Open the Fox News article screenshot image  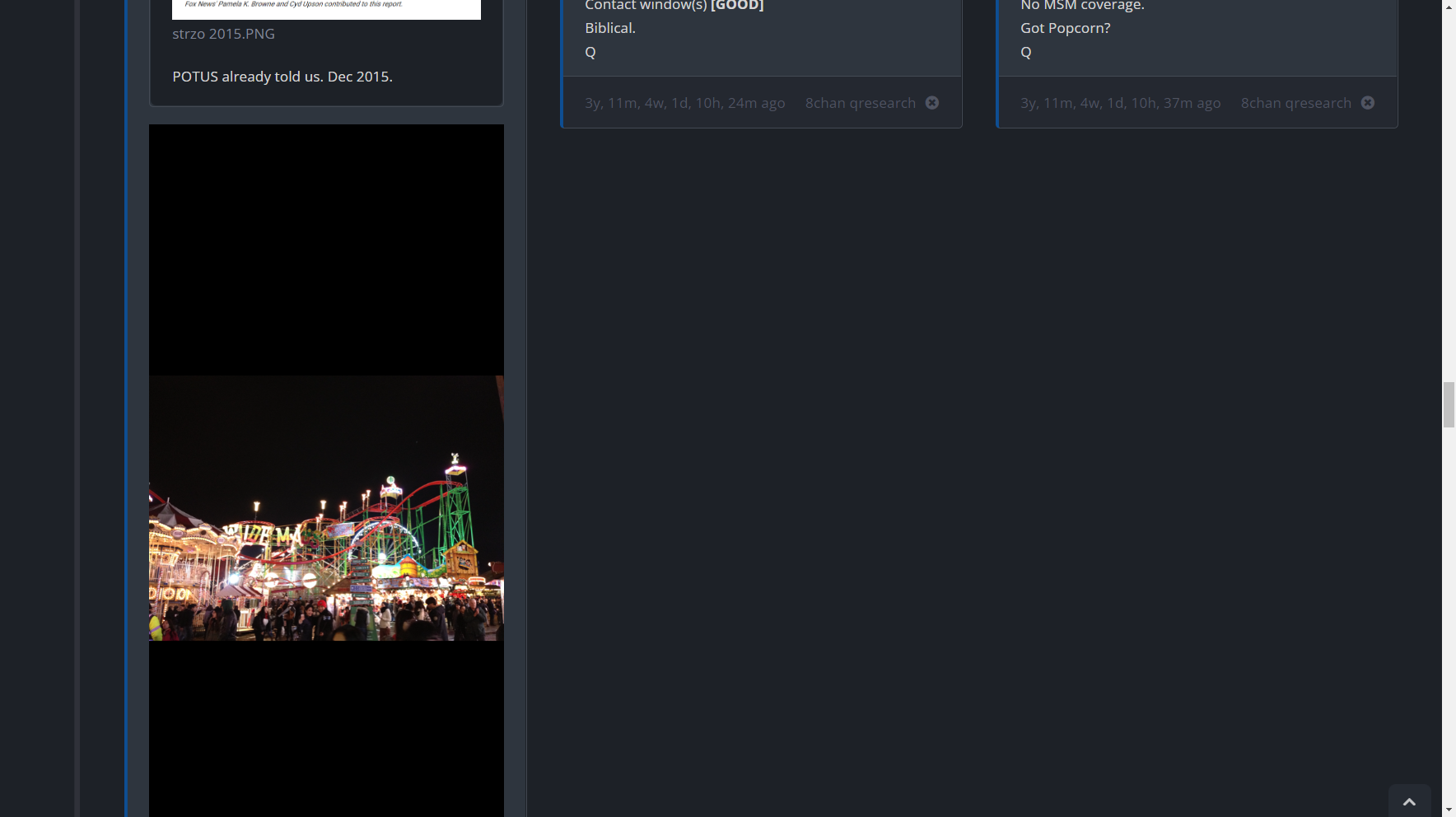pyautogui.click(x=326, y=9)
